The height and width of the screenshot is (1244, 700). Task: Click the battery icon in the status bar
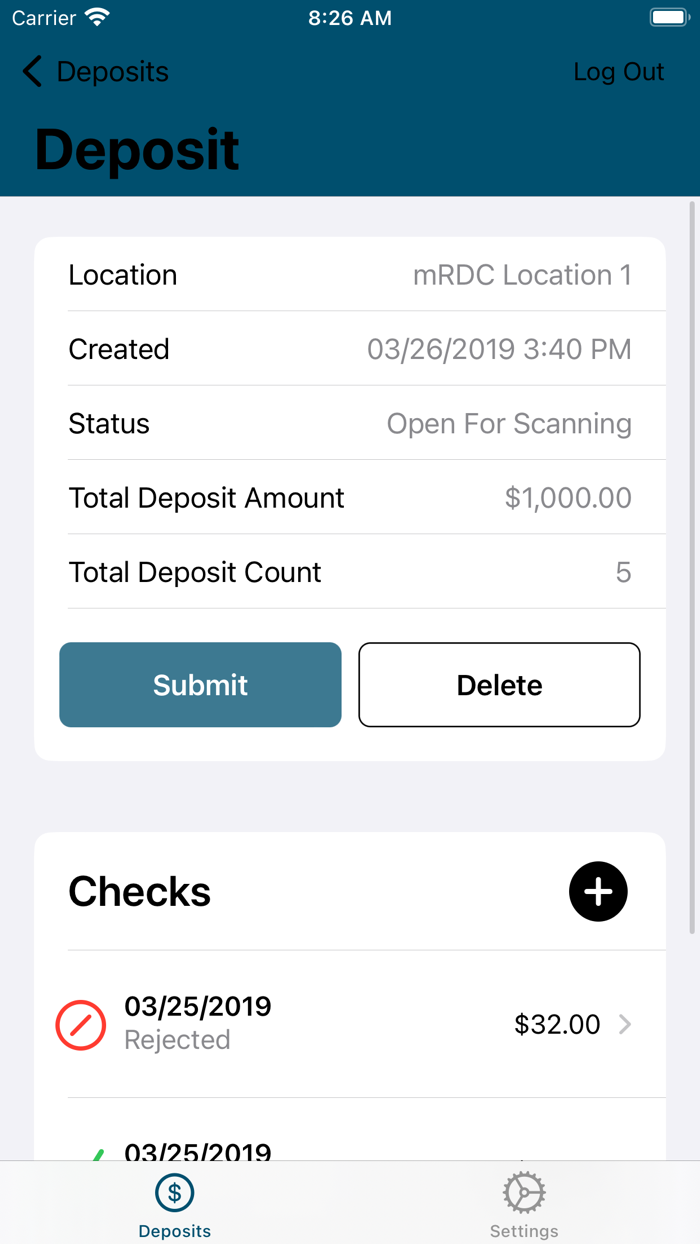668,16
